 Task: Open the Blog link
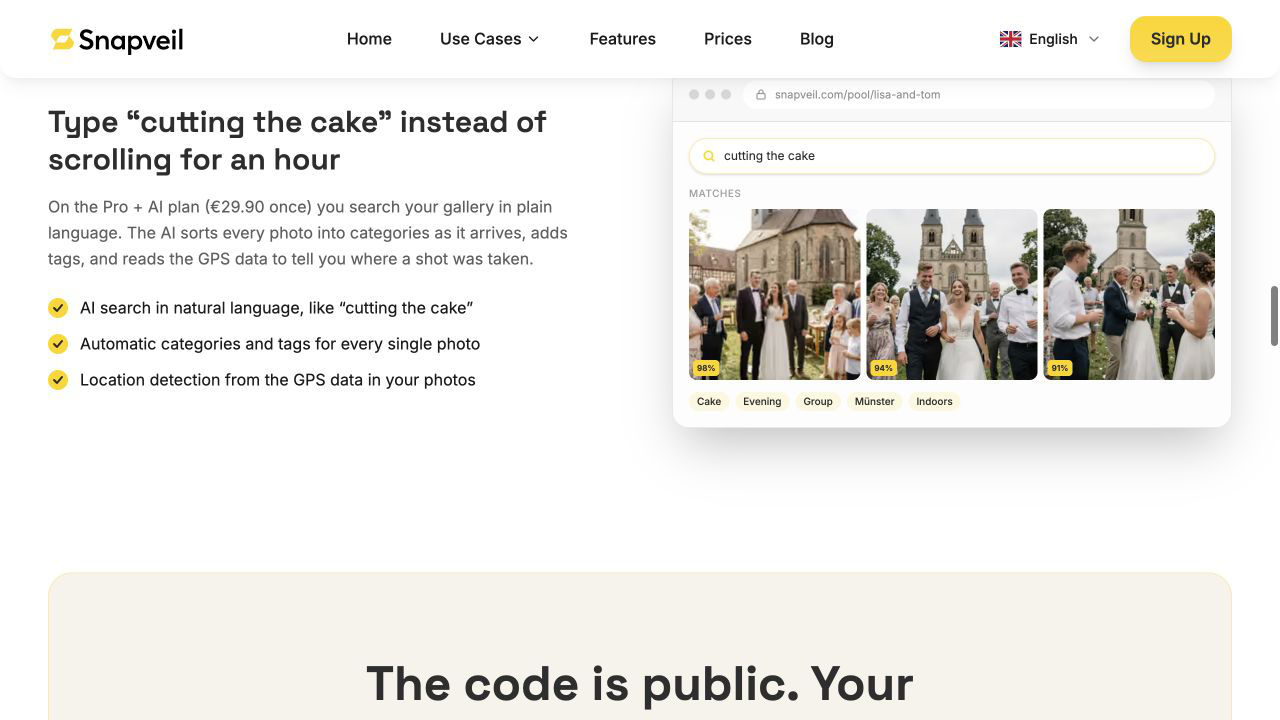[817, 39]
